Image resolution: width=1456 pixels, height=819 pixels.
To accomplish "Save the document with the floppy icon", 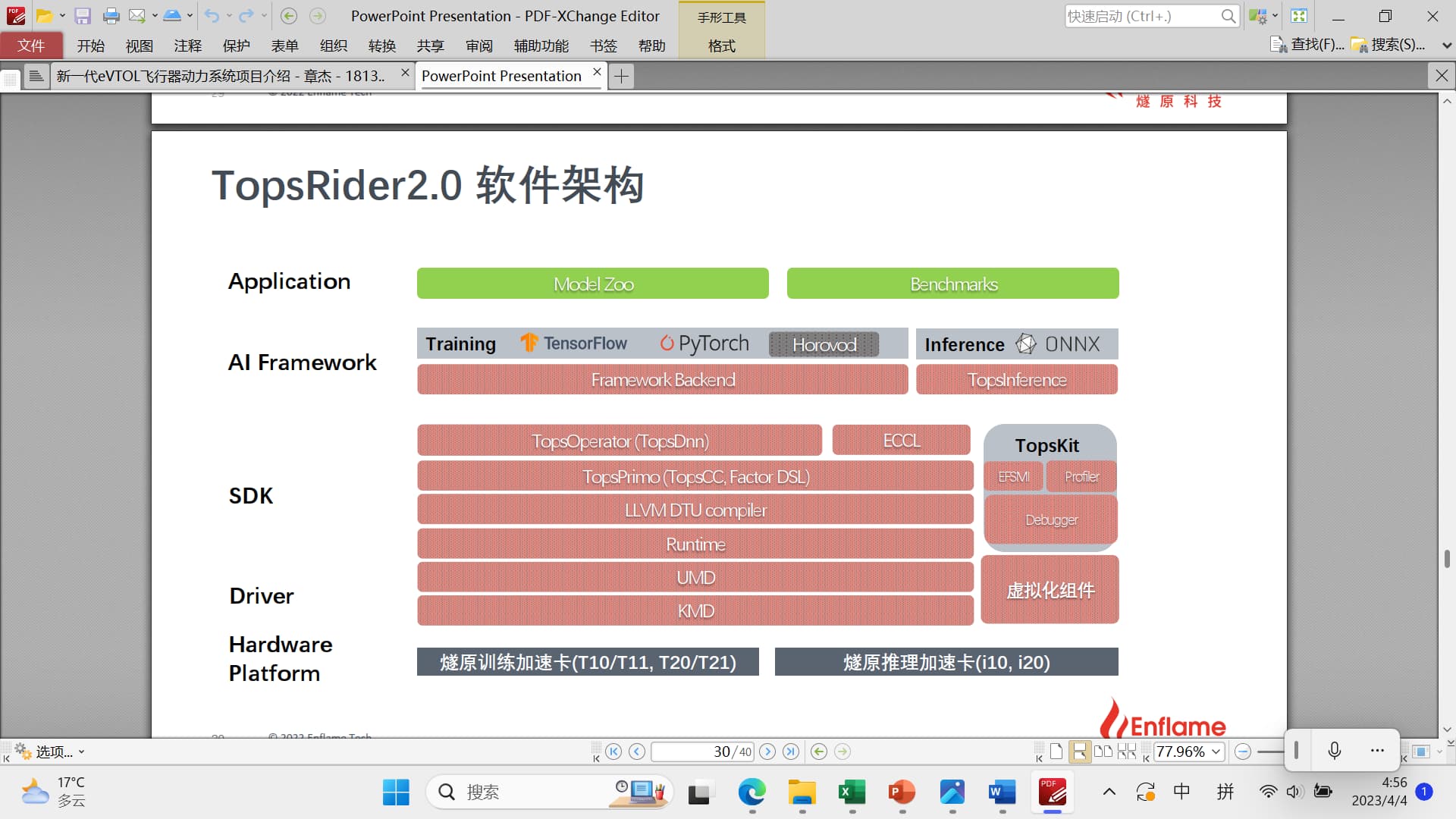I will [x=83, y=16].
